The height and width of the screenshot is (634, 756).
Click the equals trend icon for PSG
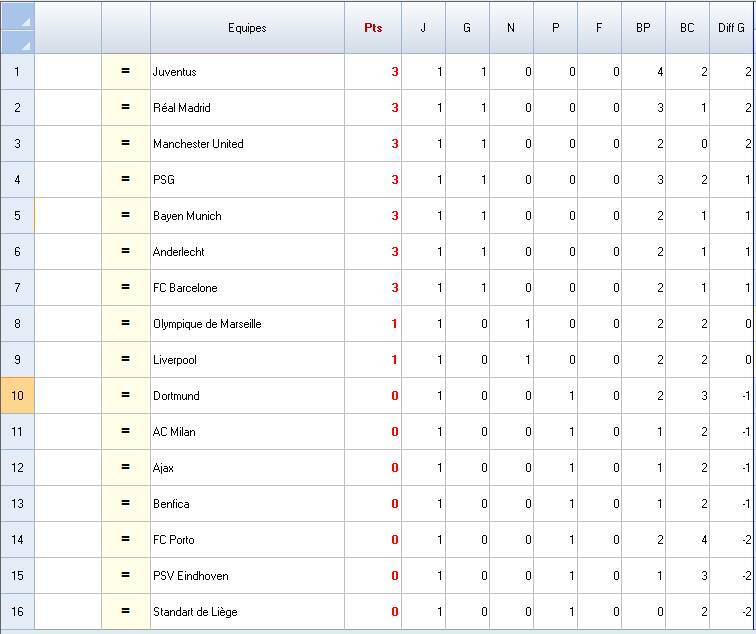point(126,180)
